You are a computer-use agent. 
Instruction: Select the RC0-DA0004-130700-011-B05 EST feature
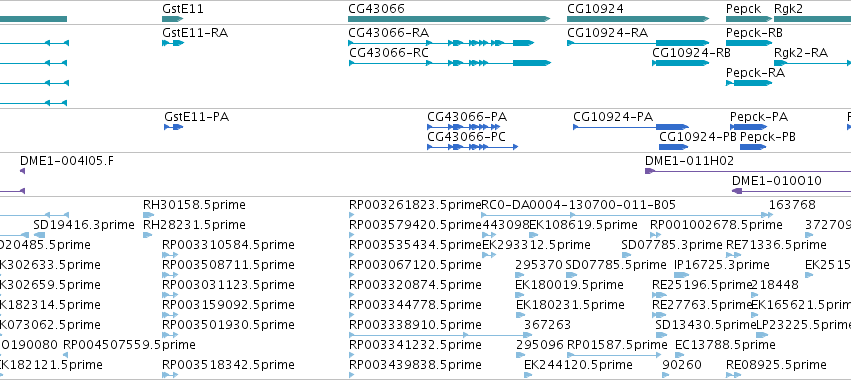(624, 215)
